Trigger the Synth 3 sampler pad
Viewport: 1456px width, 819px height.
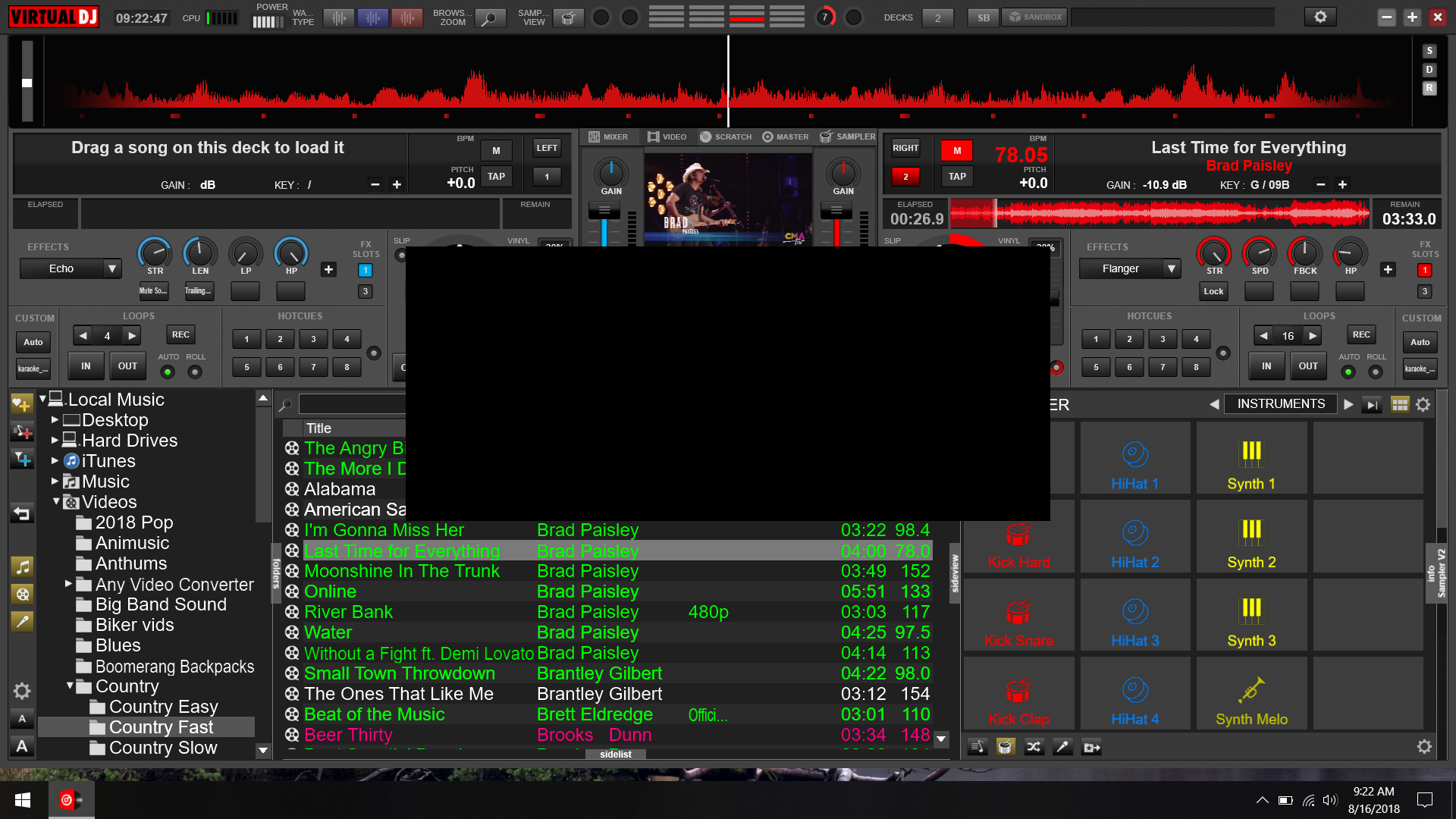point(1251,614)
